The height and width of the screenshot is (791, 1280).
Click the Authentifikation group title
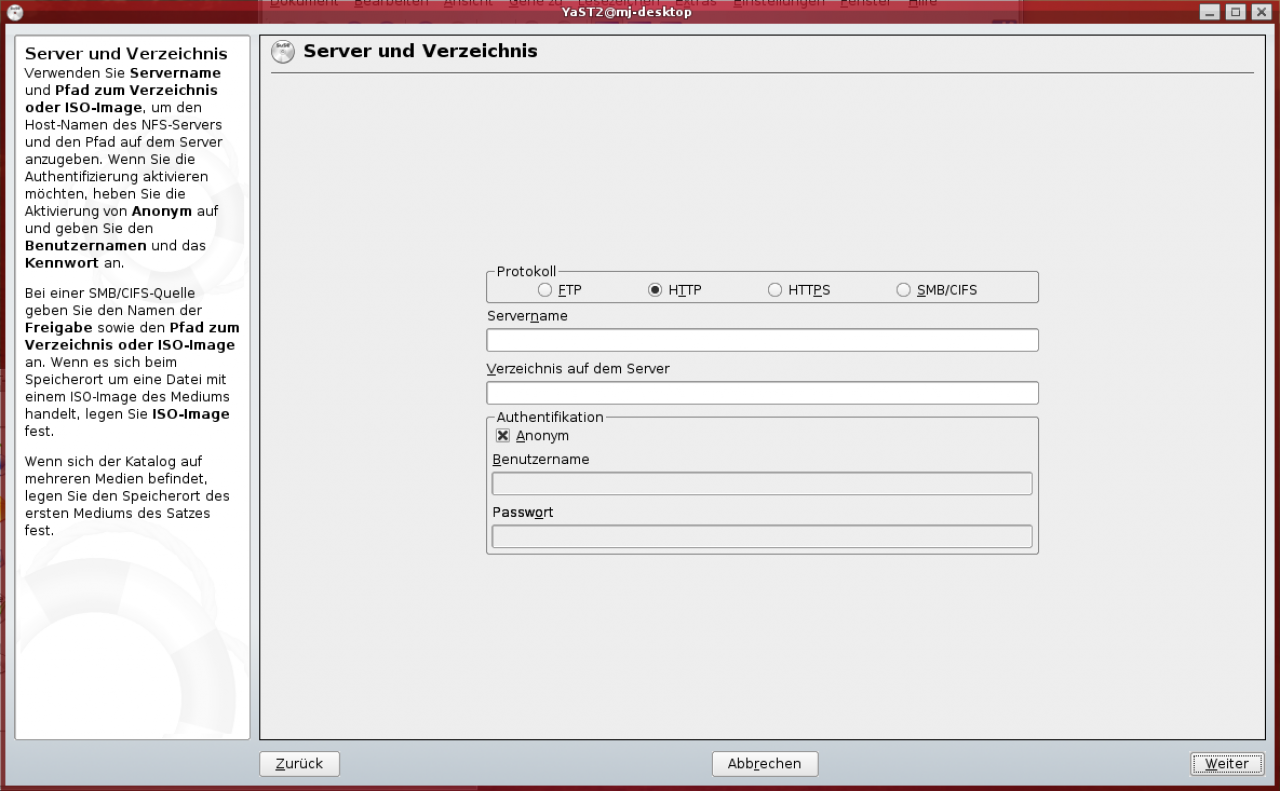pyautogui.click(x=550, y=417)
